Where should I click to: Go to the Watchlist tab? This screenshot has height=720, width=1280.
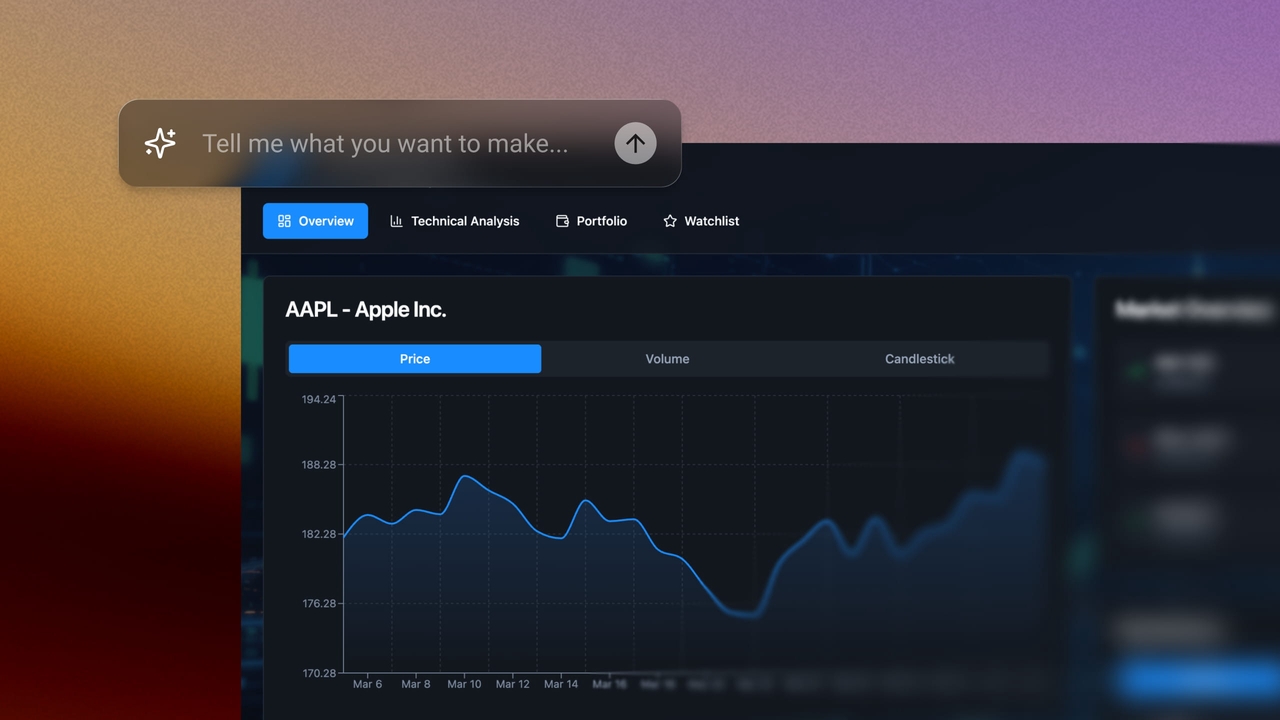point(701,221)
